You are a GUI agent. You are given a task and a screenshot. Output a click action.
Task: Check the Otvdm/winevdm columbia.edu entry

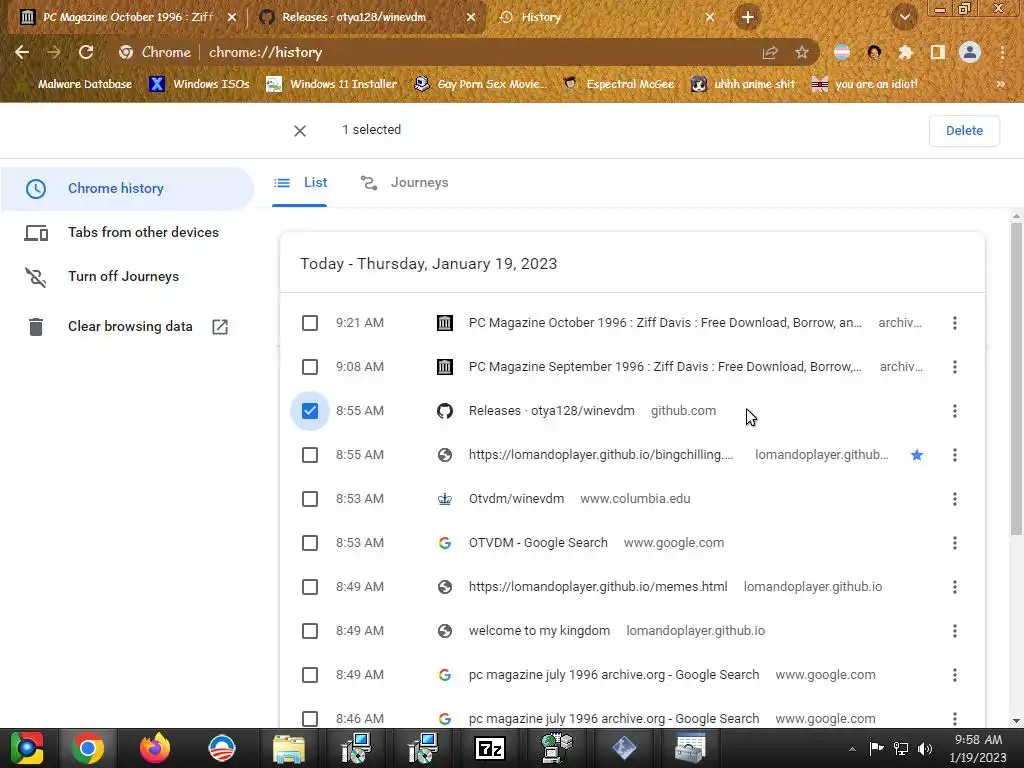click(310, 499)
